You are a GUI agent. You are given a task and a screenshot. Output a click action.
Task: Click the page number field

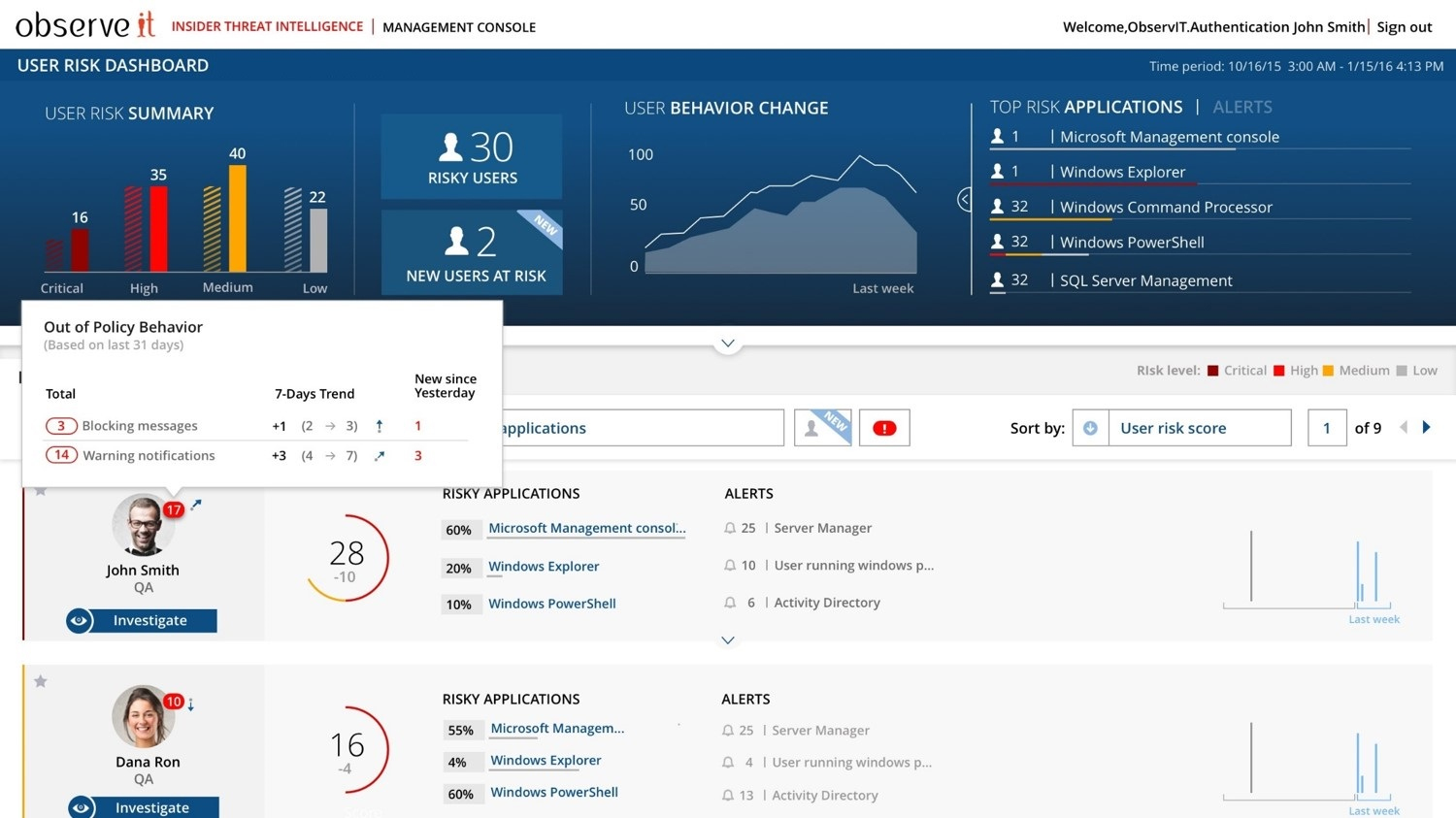tap(1327, 428)
